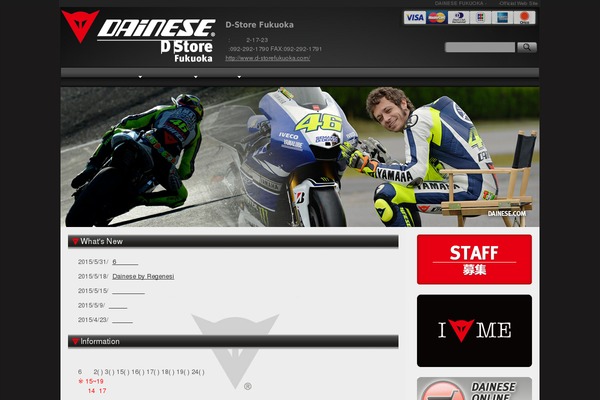
Task: Open the 2015/5/15 news link
Action: [128, 291]
